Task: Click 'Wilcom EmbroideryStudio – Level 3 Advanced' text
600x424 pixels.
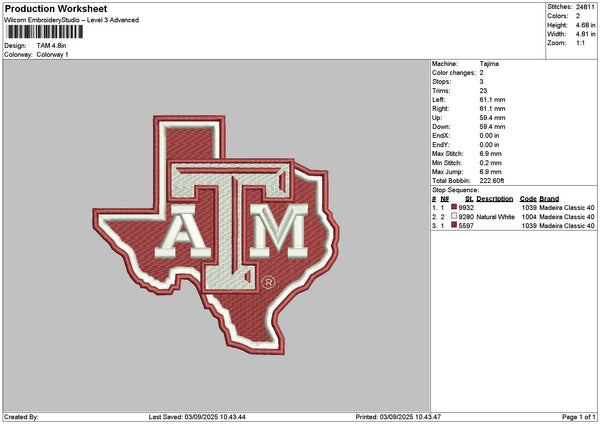Action: tap(72, 20)
